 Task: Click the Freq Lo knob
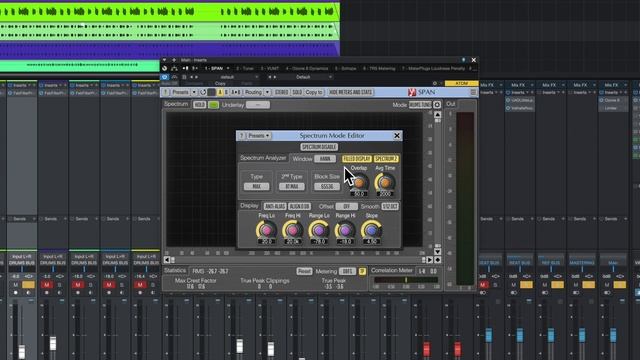click(266, 231)
